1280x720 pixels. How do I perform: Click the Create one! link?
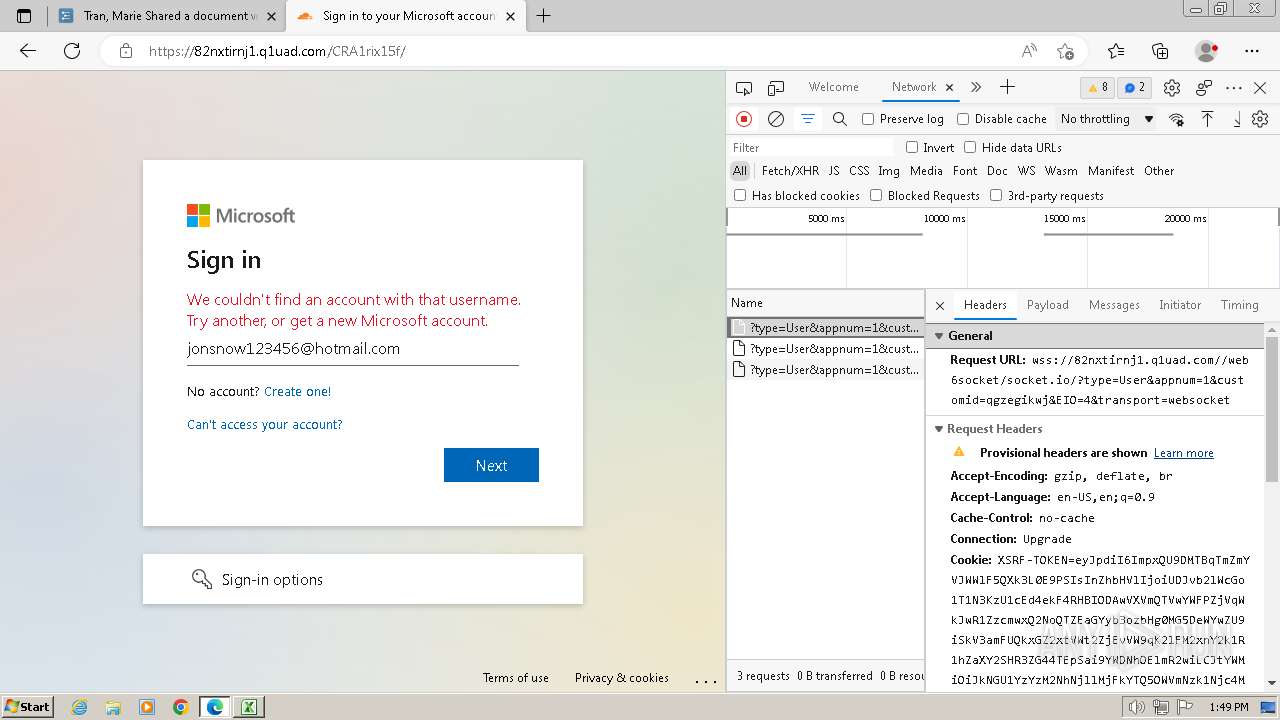297,391
